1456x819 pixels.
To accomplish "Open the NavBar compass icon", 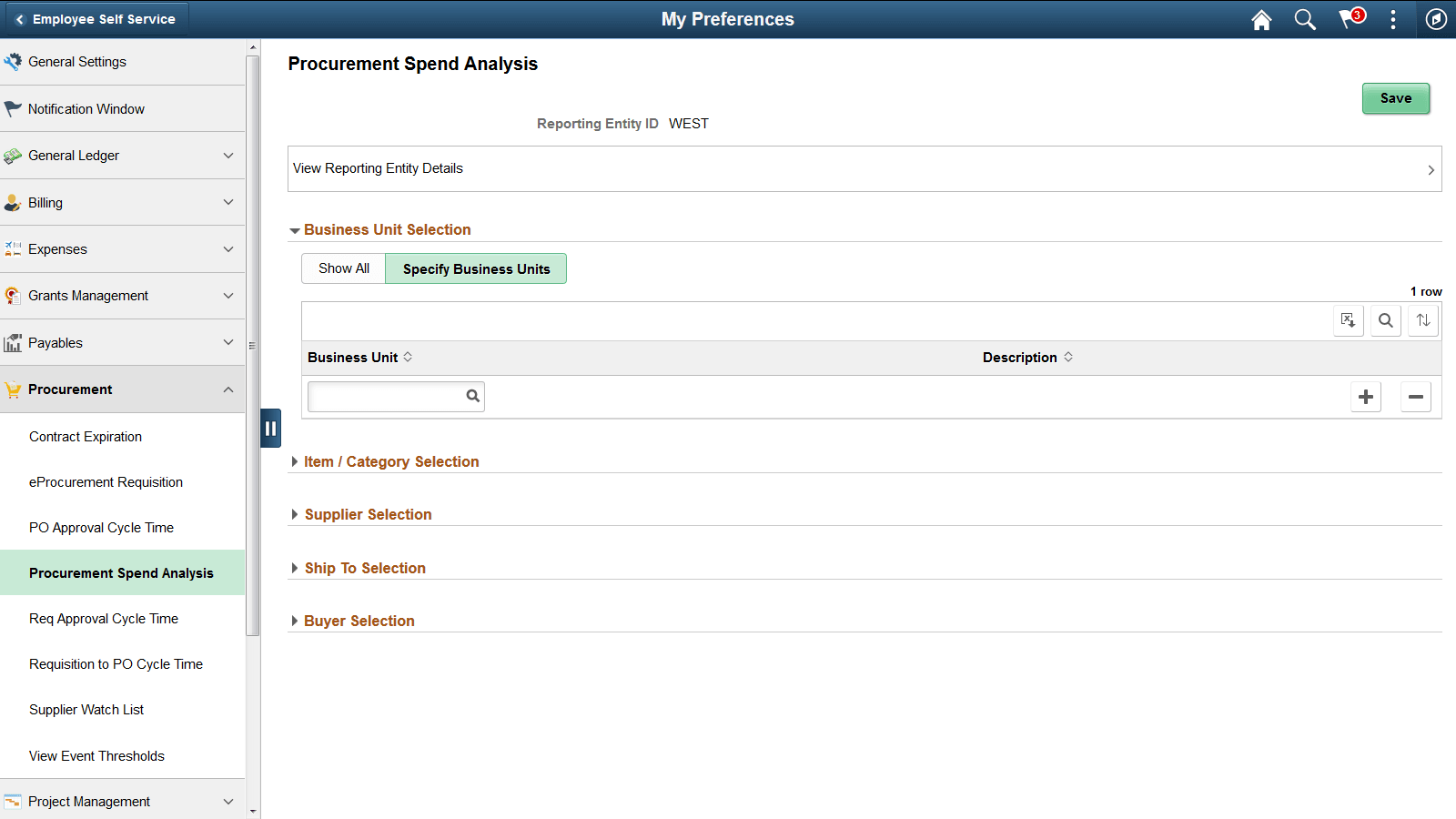I will click(1436, 19).
